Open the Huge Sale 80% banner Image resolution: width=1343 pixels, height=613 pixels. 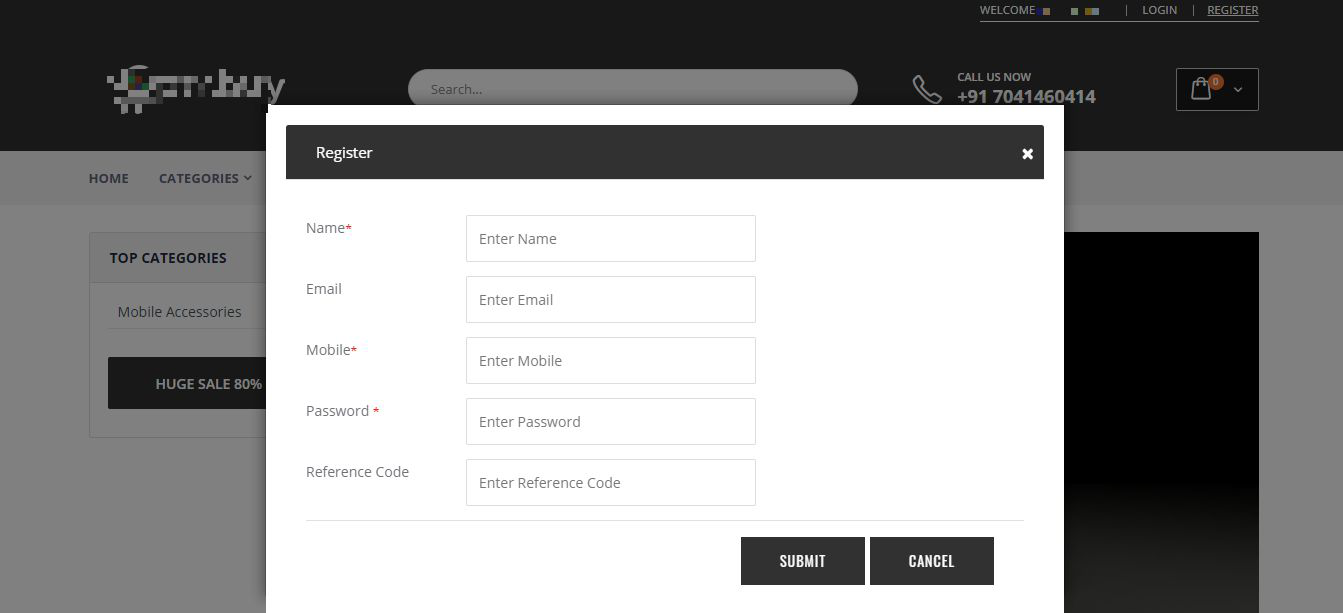tap(187, 384)
